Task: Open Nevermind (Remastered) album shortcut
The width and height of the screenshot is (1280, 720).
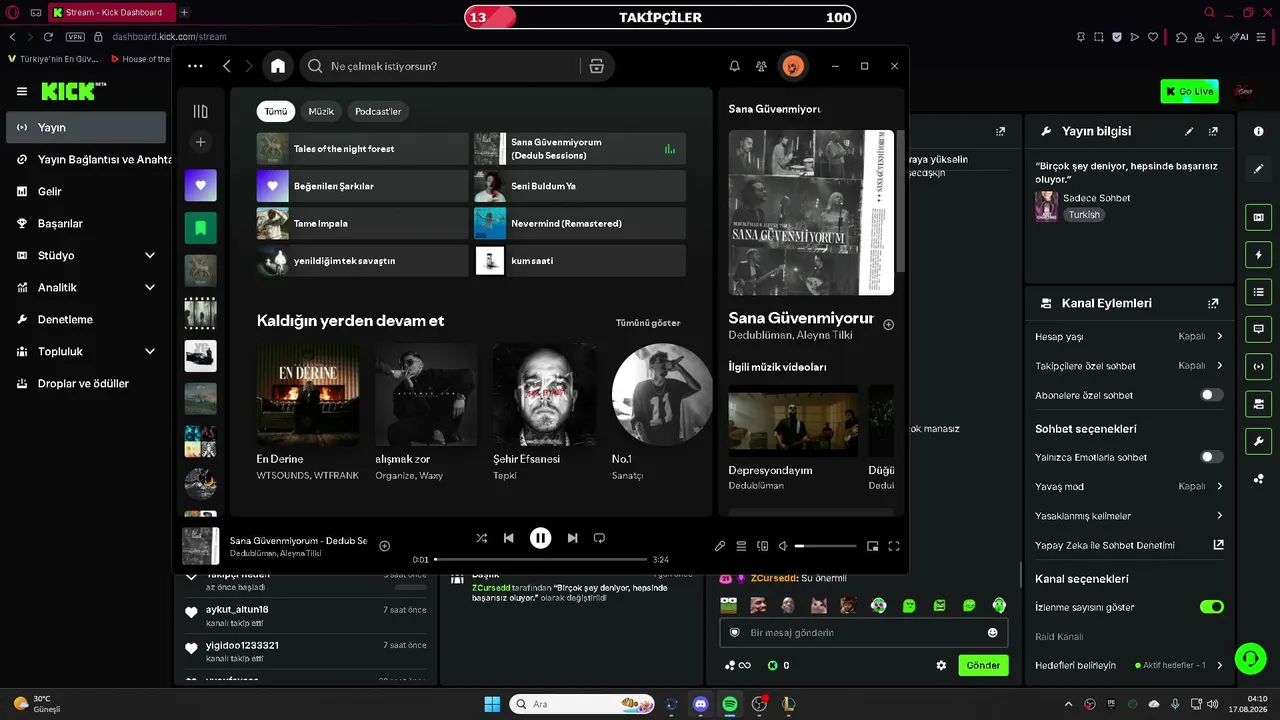Action: click(x=580, y=223)
